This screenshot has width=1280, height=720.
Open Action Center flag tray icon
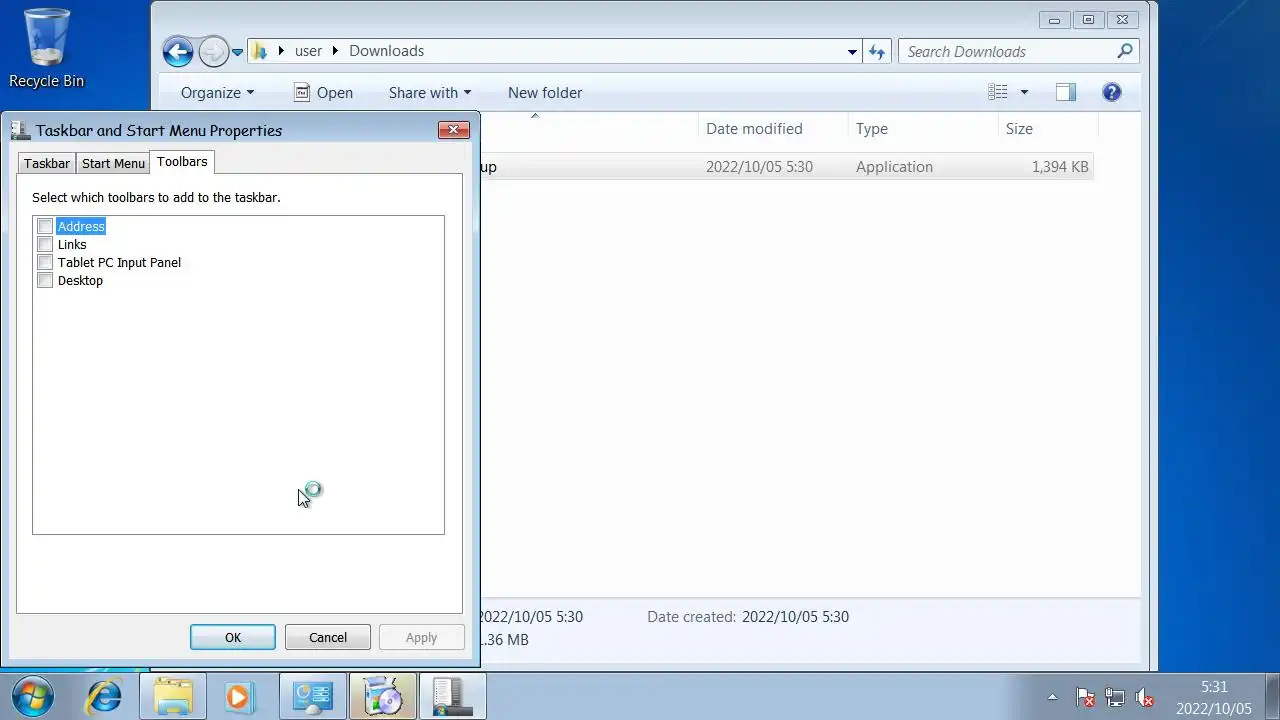pyautogui.click(x=1085, y=697)
